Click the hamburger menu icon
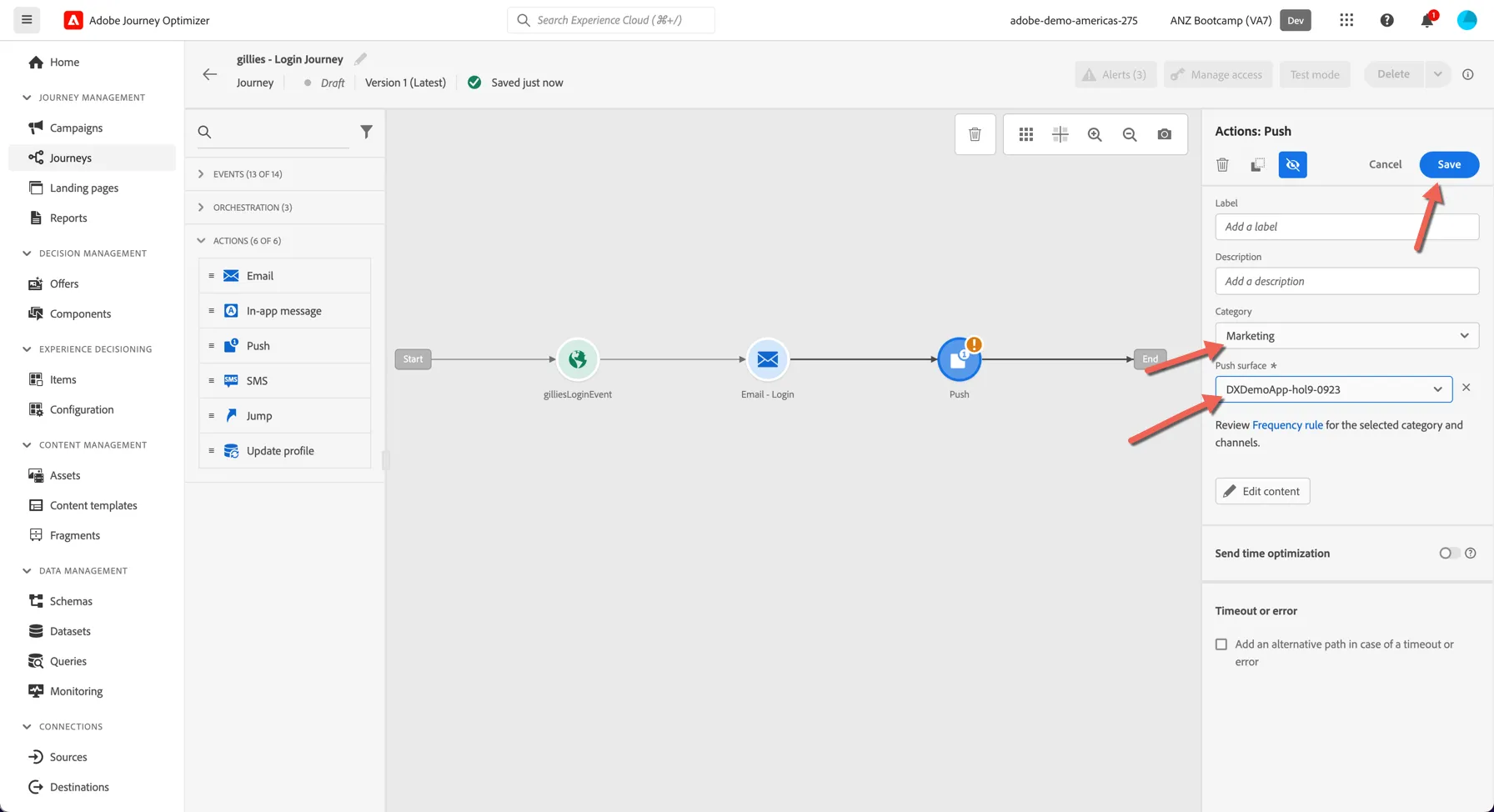The image size is (1494, 812). pos(27,20)
